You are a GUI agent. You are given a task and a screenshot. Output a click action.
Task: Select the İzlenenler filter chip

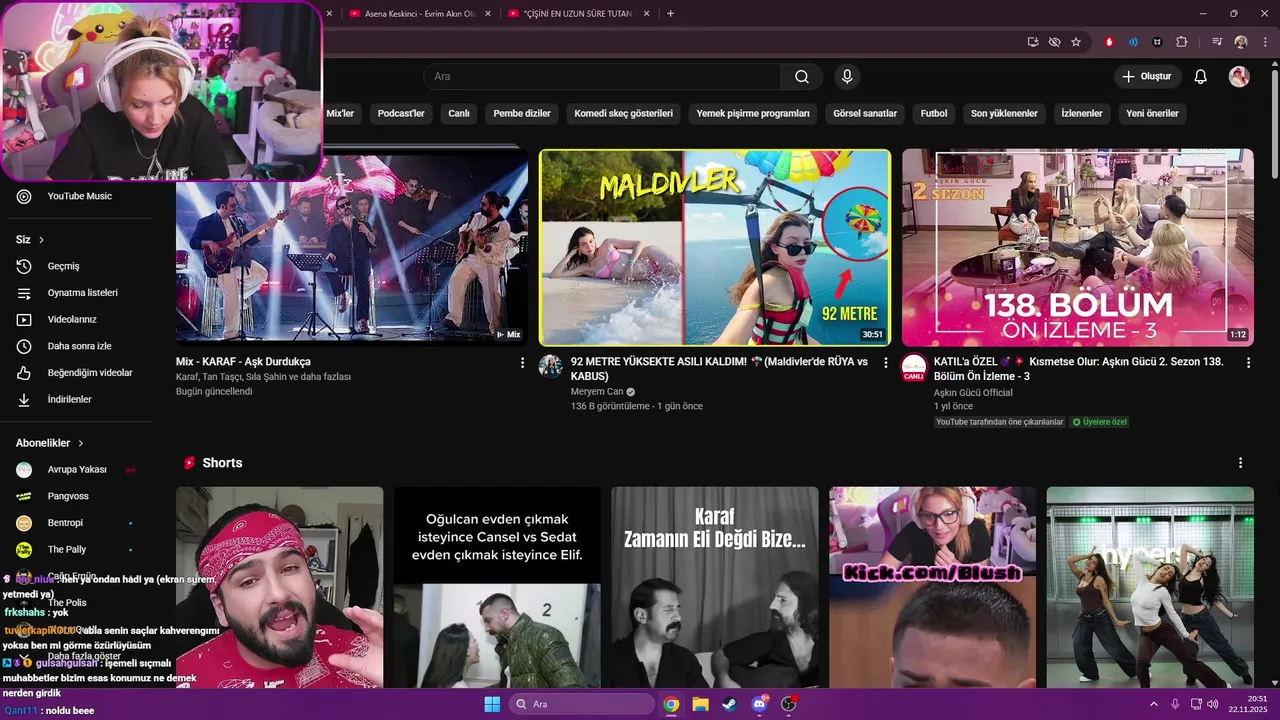coord(1082,114)
